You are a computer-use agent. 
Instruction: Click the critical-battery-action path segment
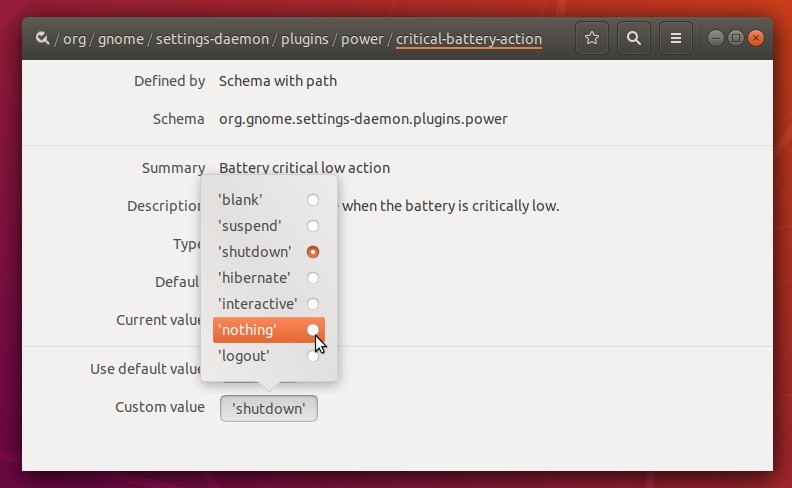[x=469, y=39]
